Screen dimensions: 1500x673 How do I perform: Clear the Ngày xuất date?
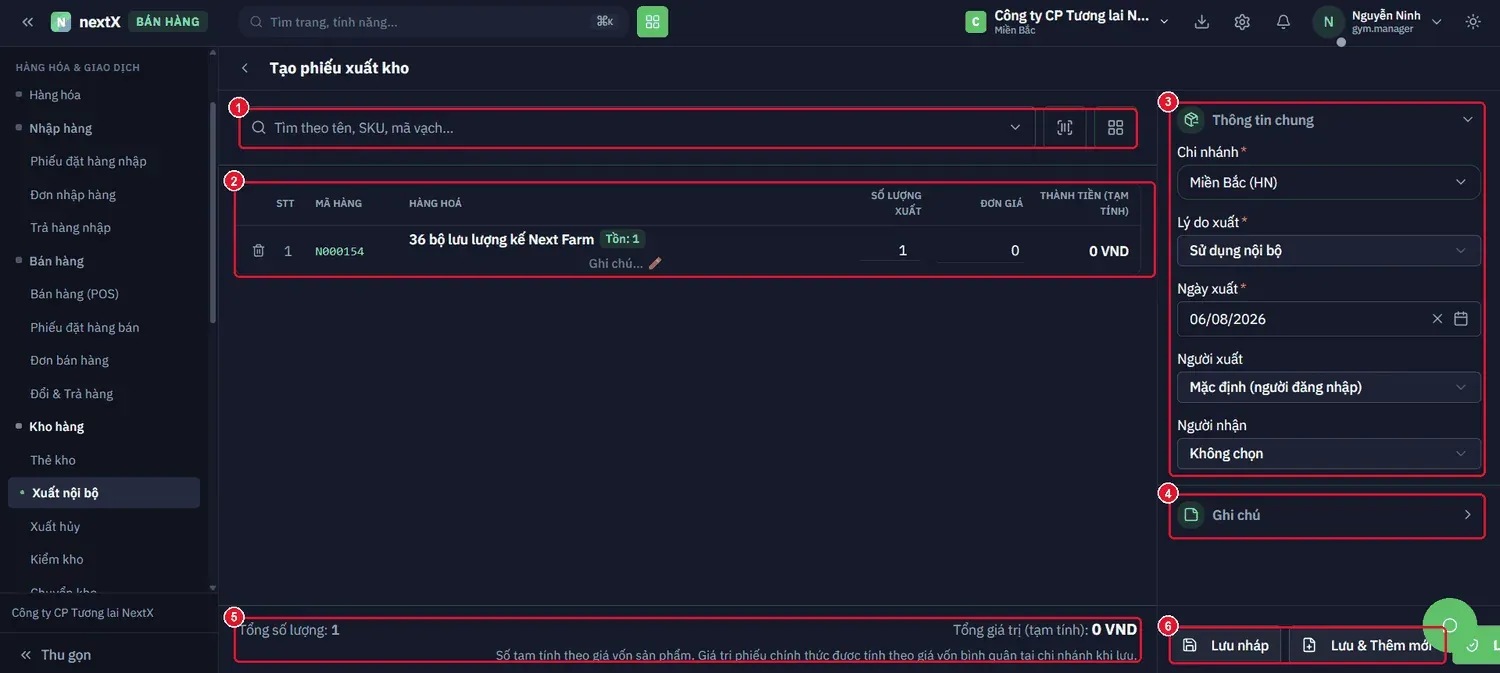(1437, 319)
